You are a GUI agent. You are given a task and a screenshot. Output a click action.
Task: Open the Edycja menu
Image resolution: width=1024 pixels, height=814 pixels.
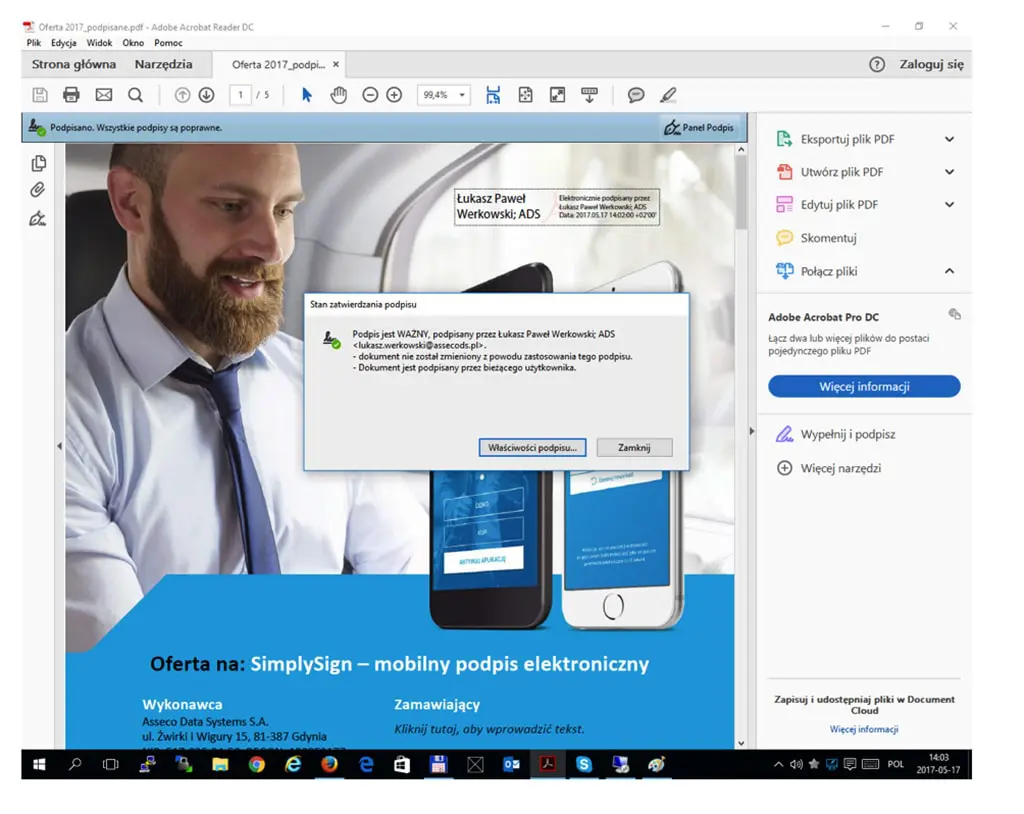(63, 42)
